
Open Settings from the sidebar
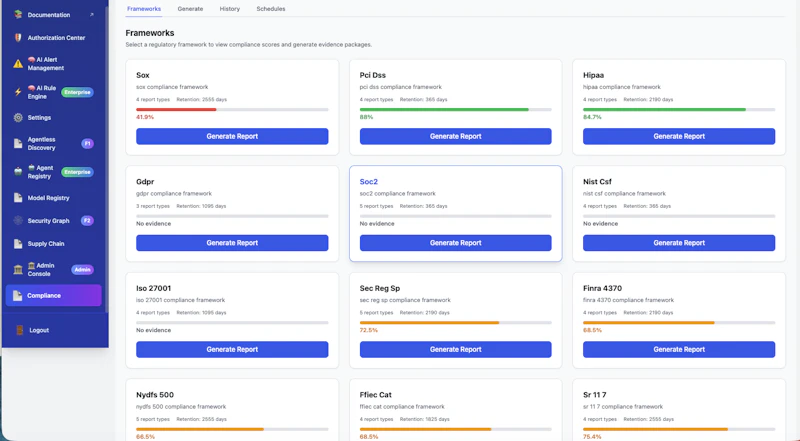54,117
